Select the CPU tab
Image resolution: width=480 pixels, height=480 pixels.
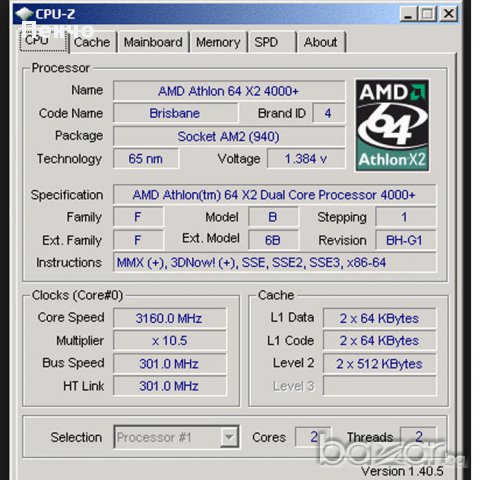tap(44, 40)
